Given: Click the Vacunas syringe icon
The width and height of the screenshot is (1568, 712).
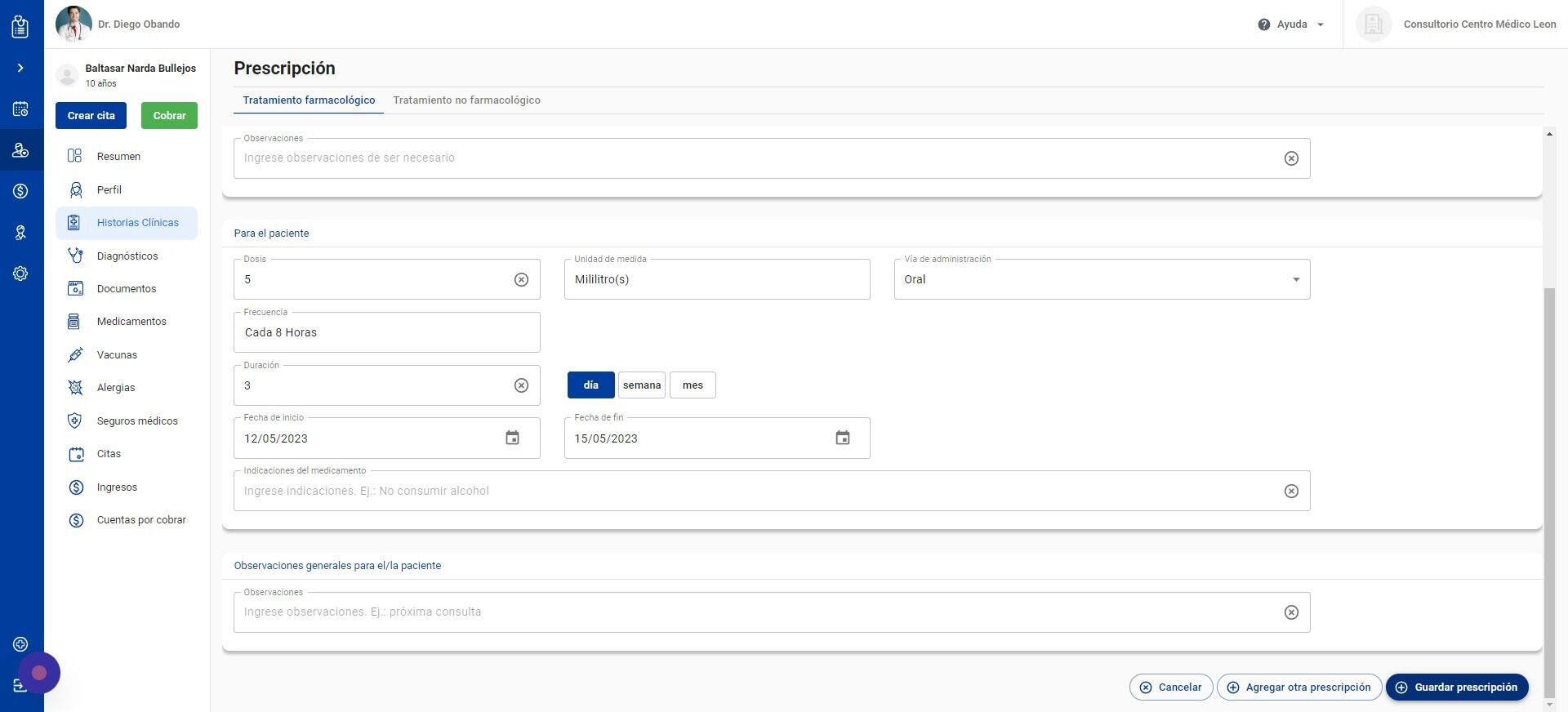Looking at the screenshot, I should pos(75,355).
